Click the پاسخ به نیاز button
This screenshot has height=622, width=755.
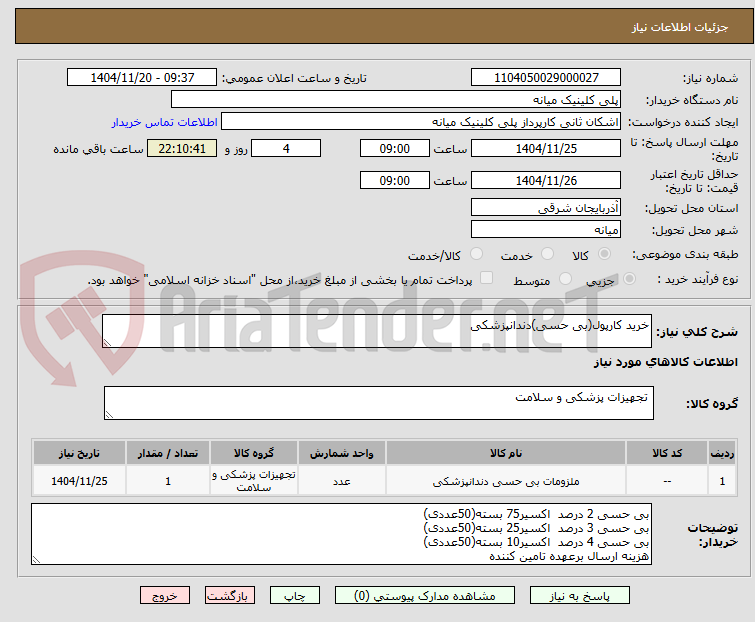click(579, 596)
